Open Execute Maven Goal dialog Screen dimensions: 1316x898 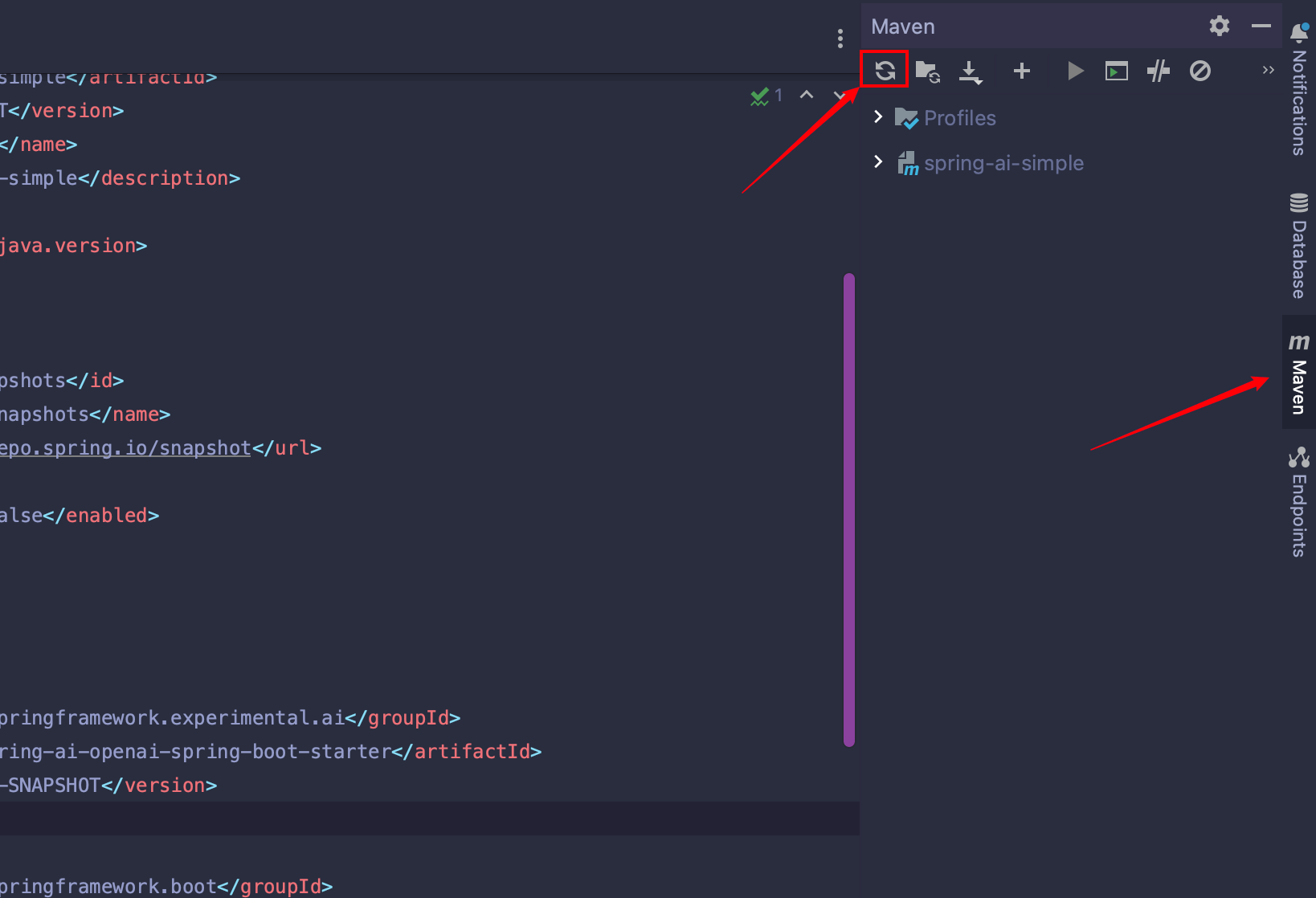(1116, 71)
